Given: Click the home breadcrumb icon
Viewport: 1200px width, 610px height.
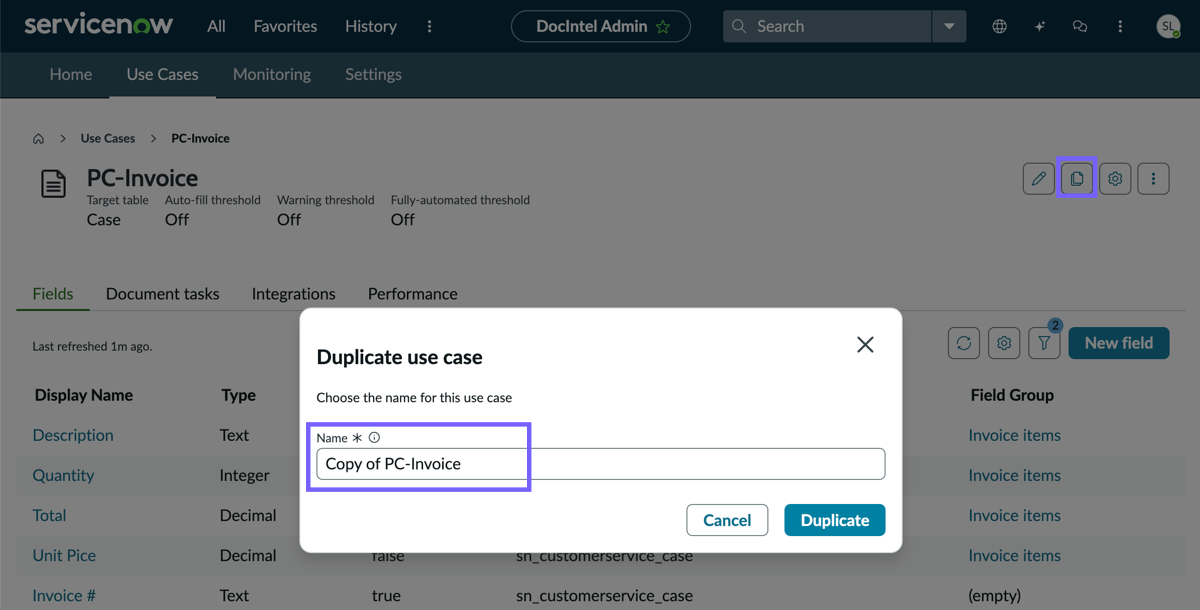Looking at the screenshot, I should (38, 139).
